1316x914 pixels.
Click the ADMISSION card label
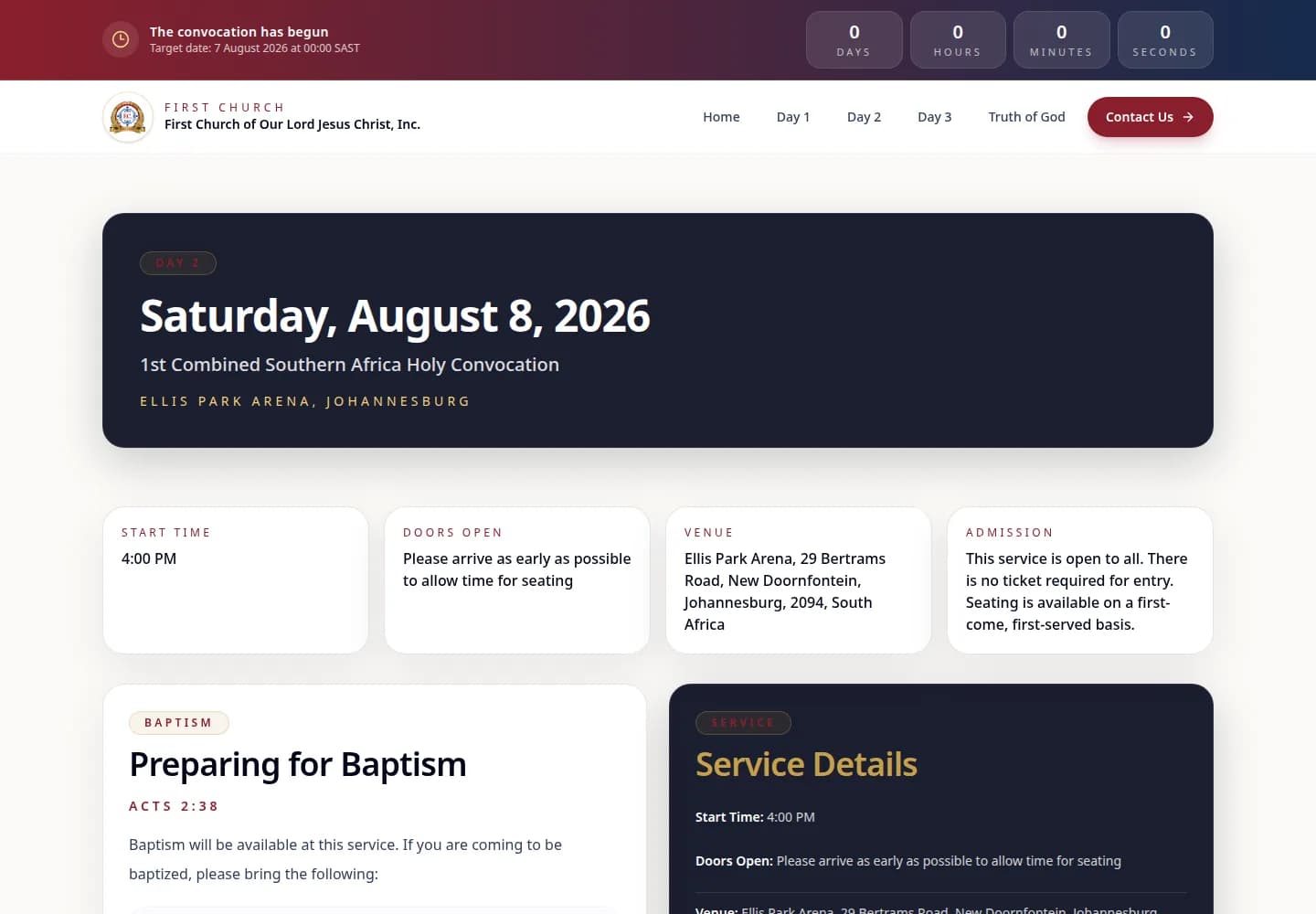pos(1010,533)
